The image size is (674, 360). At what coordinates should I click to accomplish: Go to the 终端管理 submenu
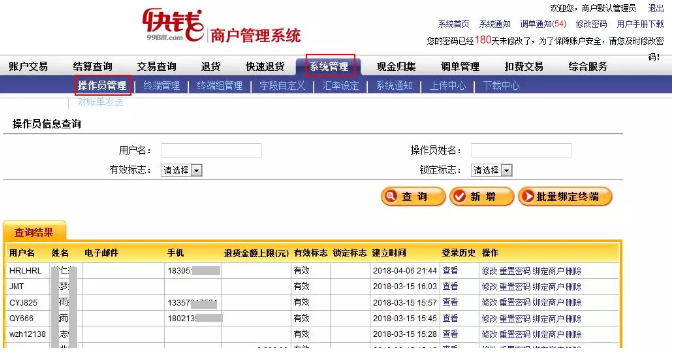162,85
